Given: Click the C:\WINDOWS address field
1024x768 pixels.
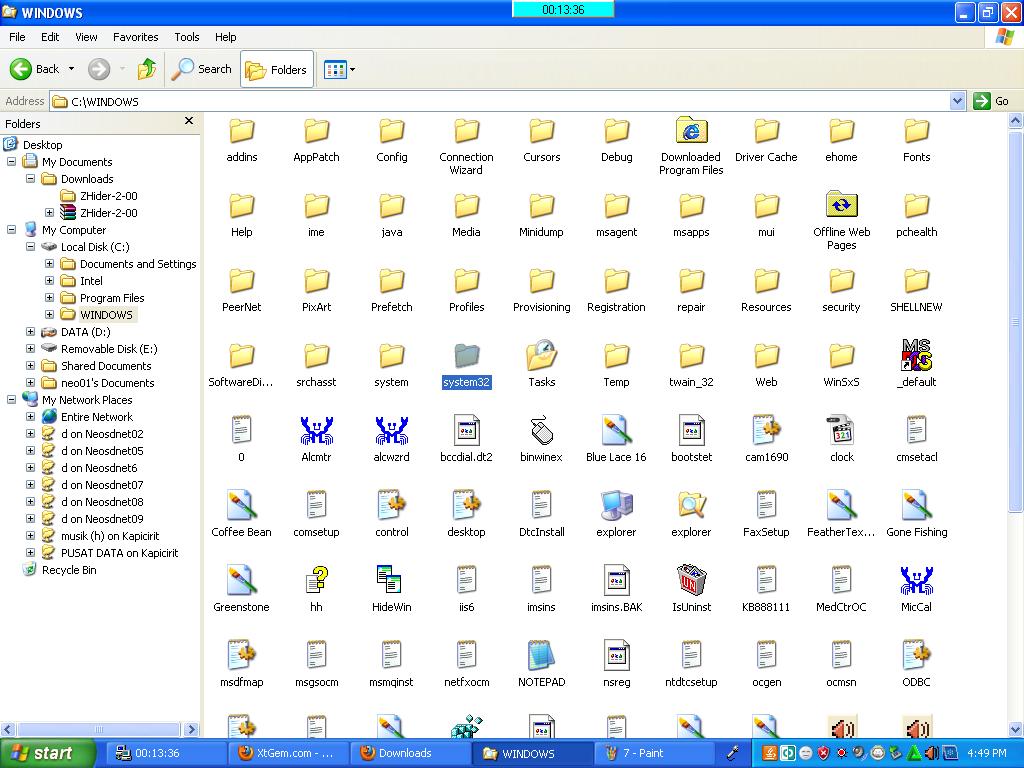Looking at the screenshot, I should [x=500, y=101].
